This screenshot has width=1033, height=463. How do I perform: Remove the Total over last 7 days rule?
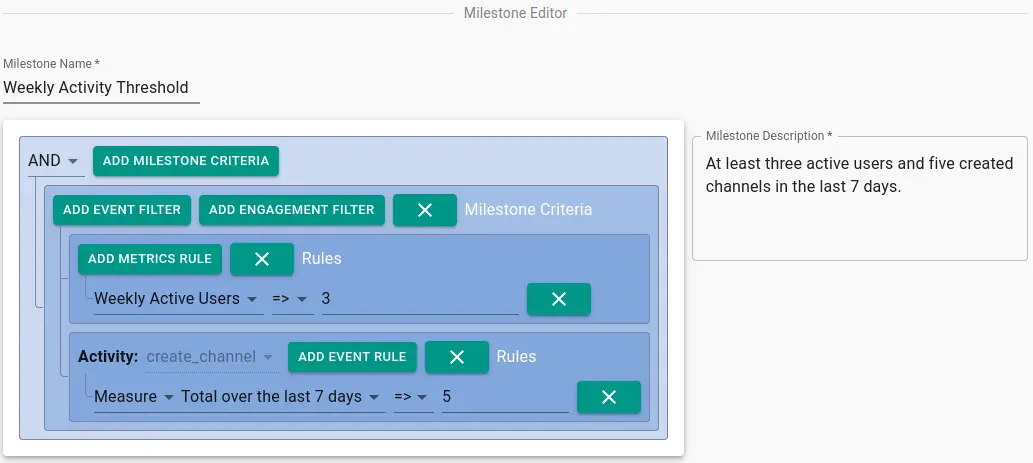(609, 397)
